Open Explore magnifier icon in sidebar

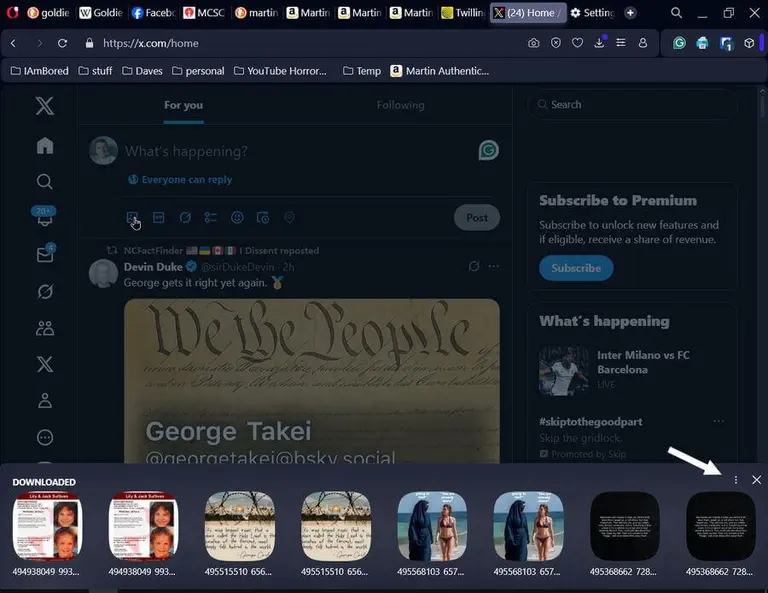tap(45, 182)
